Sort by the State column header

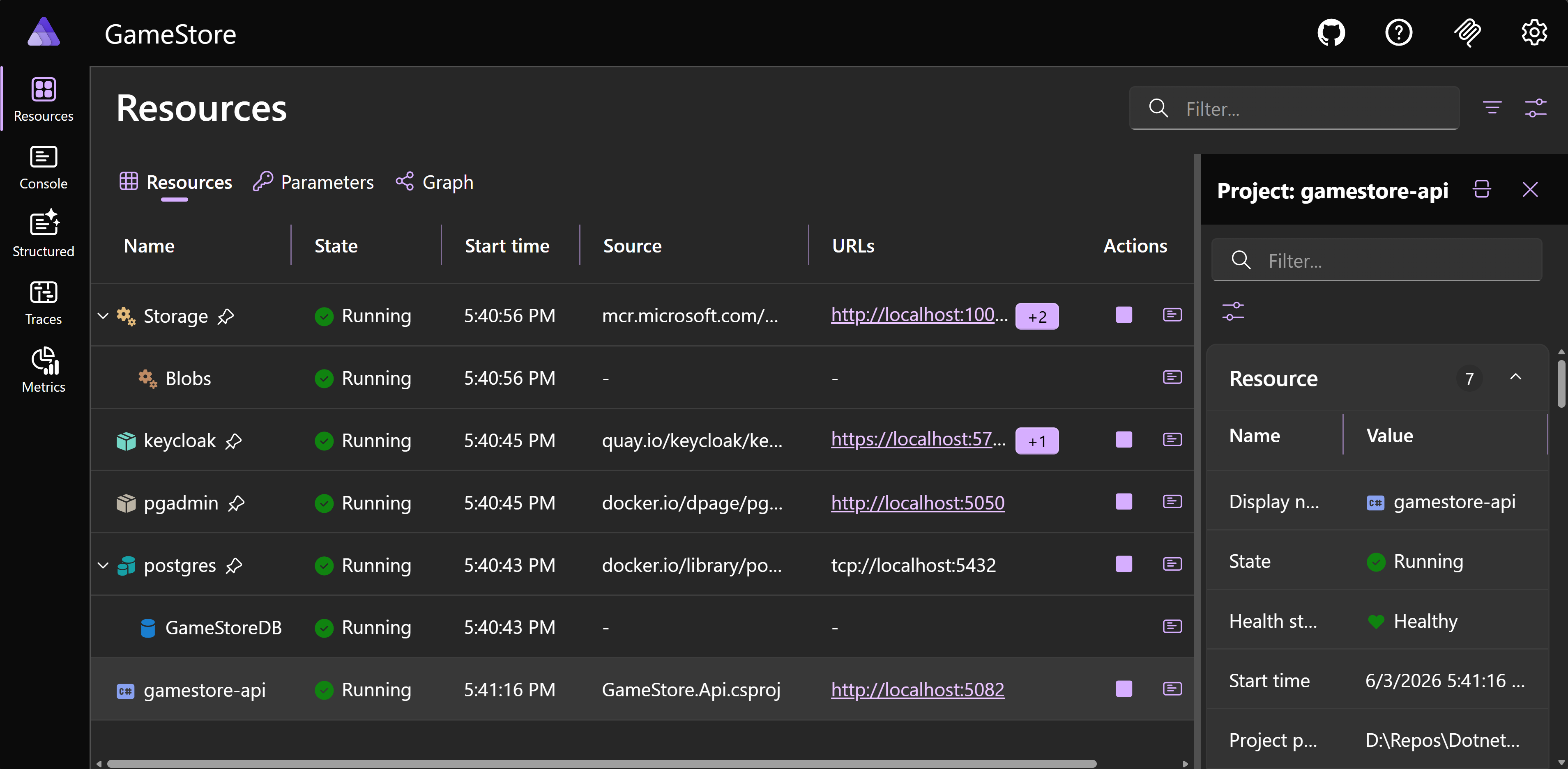coord(336,246)
